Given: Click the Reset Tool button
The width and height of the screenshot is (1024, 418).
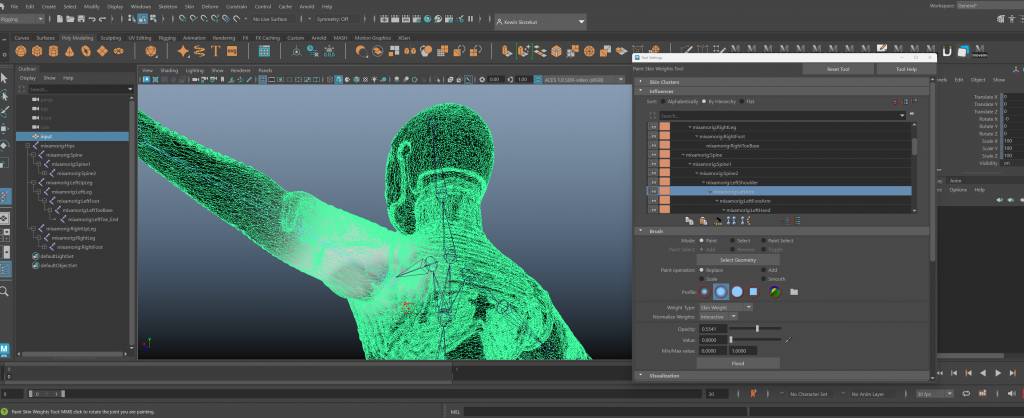Looking at the screenshot, I should [836, 68].
